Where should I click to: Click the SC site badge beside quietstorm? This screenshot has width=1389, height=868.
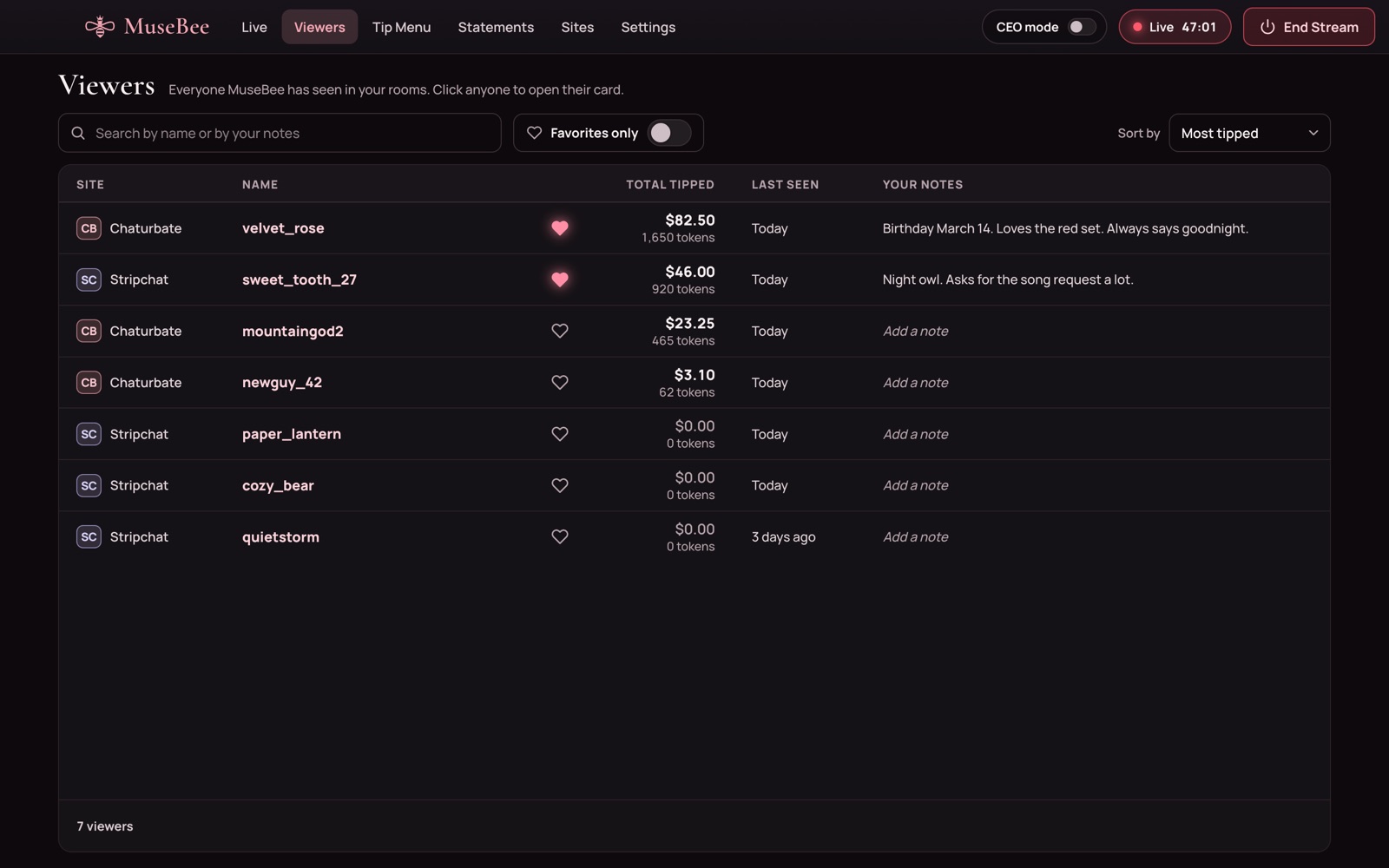pyautogui.click(x=89, y=537)
